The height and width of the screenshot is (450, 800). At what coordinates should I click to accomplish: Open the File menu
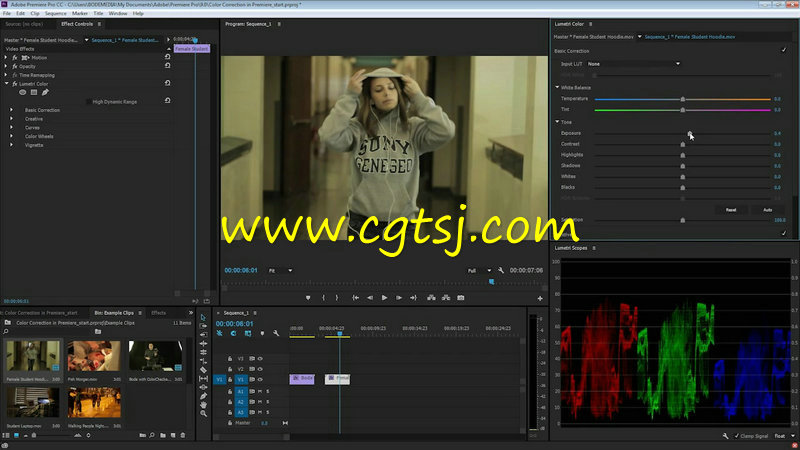pyautogui.click(x=7, y=13)
